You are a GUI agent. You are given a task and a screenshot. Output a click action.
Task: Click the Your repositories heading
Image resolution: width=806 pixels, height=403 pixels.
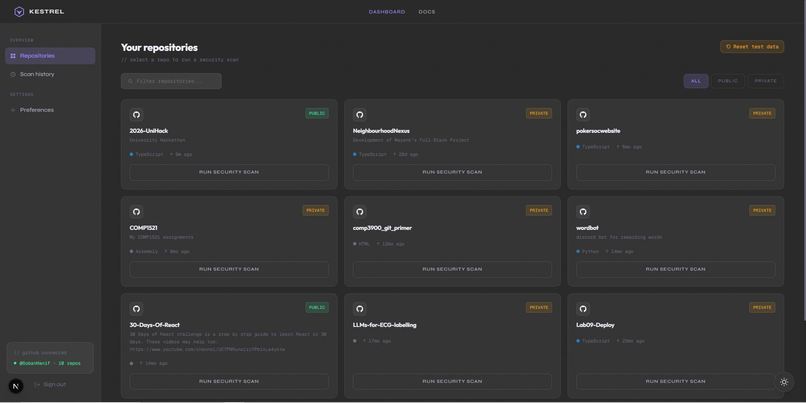coord(159,48)
